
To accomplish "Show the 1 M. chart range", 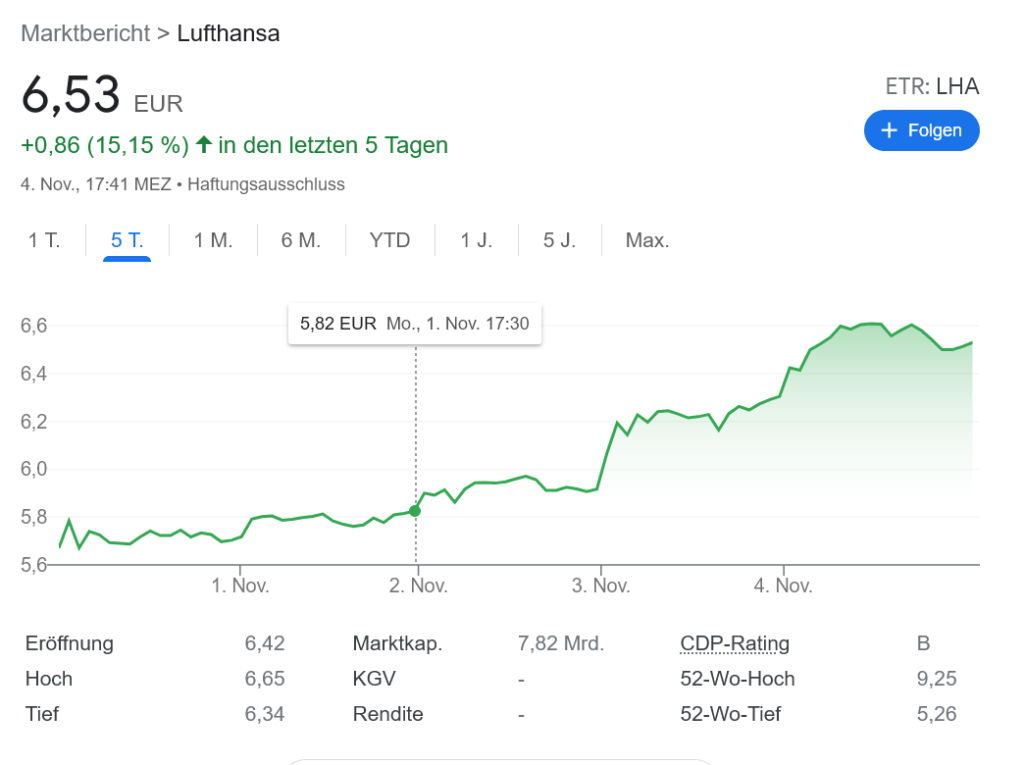I will tap(213, 240).
